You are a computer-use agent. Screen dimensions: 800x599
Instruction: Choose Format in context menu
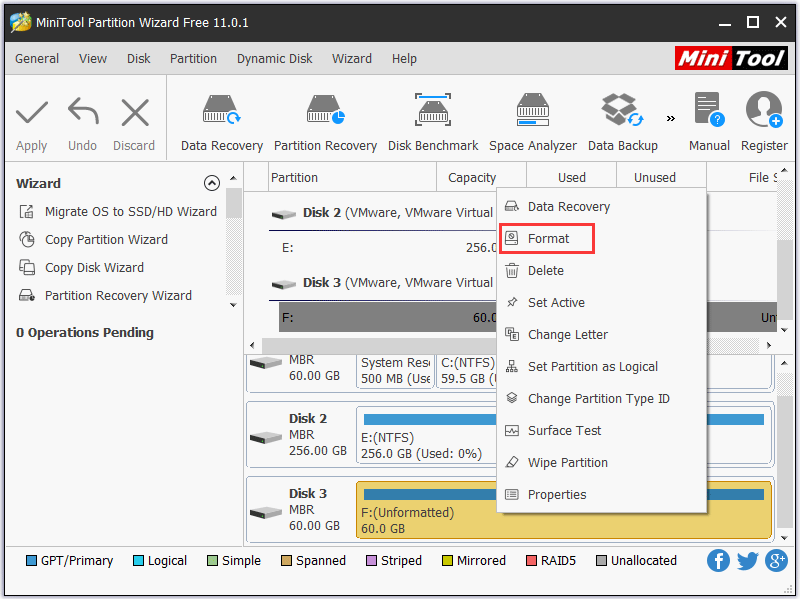[602, 238]
